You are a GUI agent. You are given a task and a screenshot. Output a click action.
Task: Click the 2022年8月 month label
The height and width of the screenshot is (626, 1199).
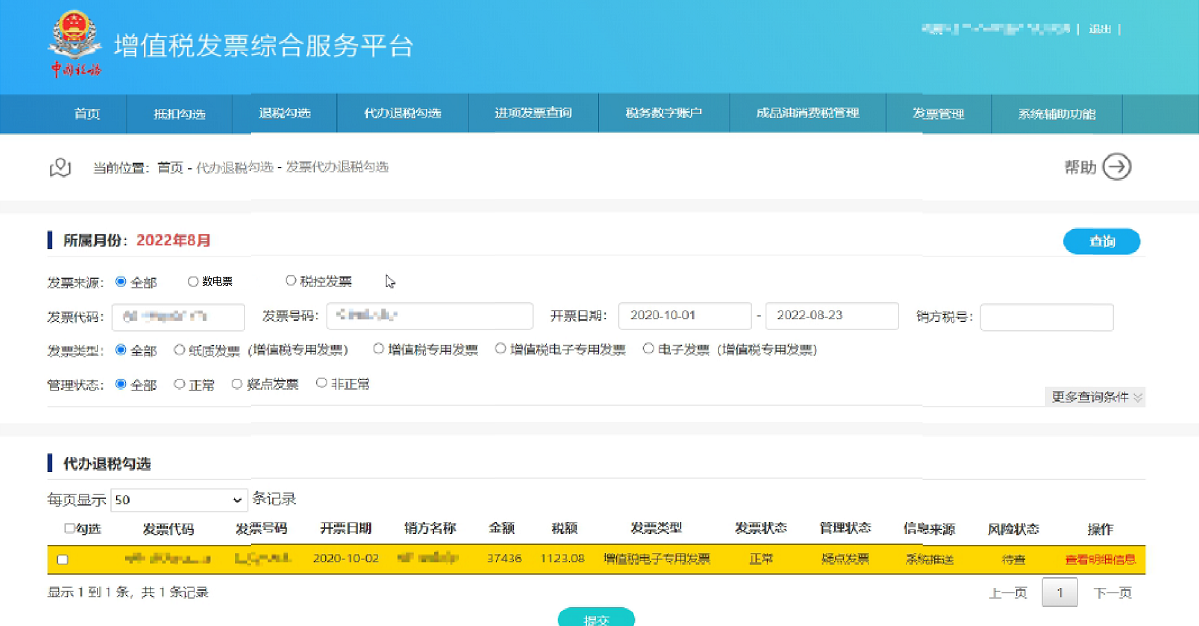coord(173,240)
